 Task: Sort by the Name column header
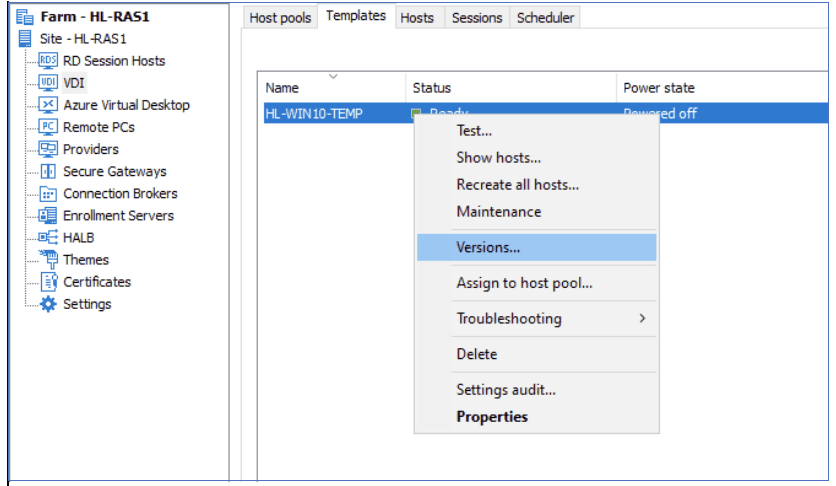pos(332,87)
